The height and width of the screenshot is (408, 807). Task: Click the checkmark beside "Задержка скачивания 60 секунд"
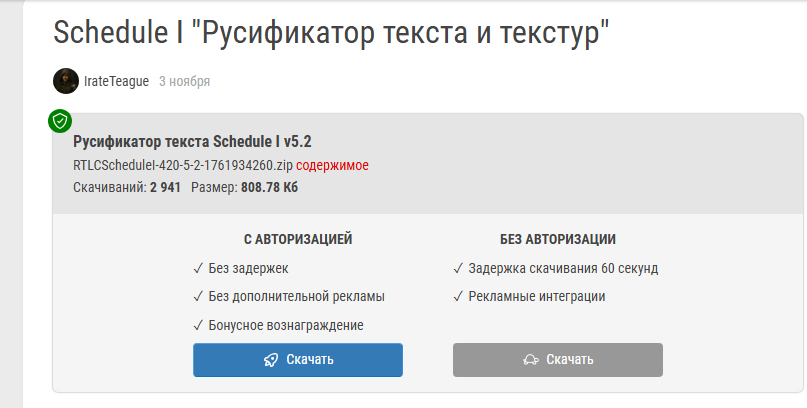(458, 269)
